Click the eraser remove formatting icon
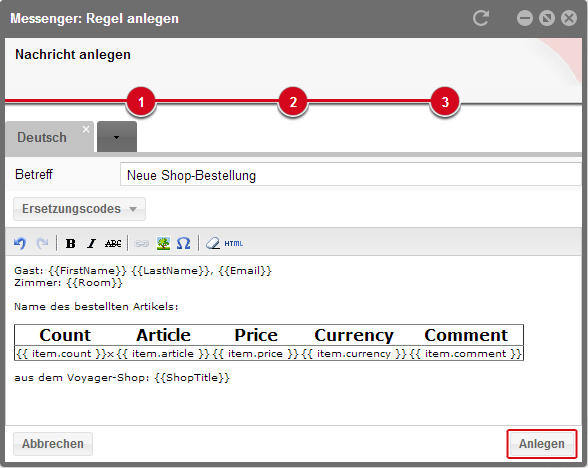The width and height of the screenshot is (588, 468). point(213,243)
